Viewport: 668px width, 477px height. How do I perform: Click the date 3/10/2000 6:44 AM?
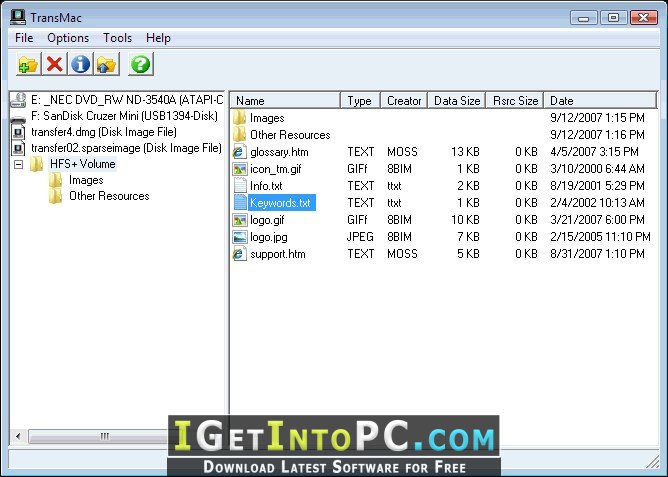[597, 169]
